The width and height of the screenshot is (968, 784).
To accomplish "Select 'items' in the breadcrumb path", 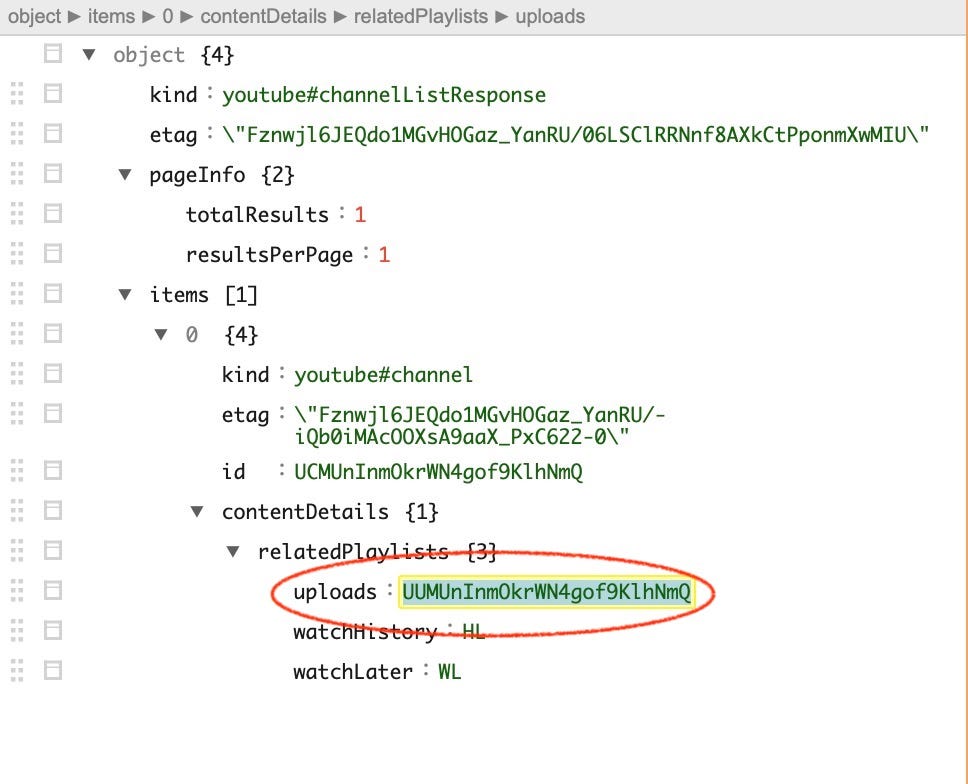I will 111,16.
